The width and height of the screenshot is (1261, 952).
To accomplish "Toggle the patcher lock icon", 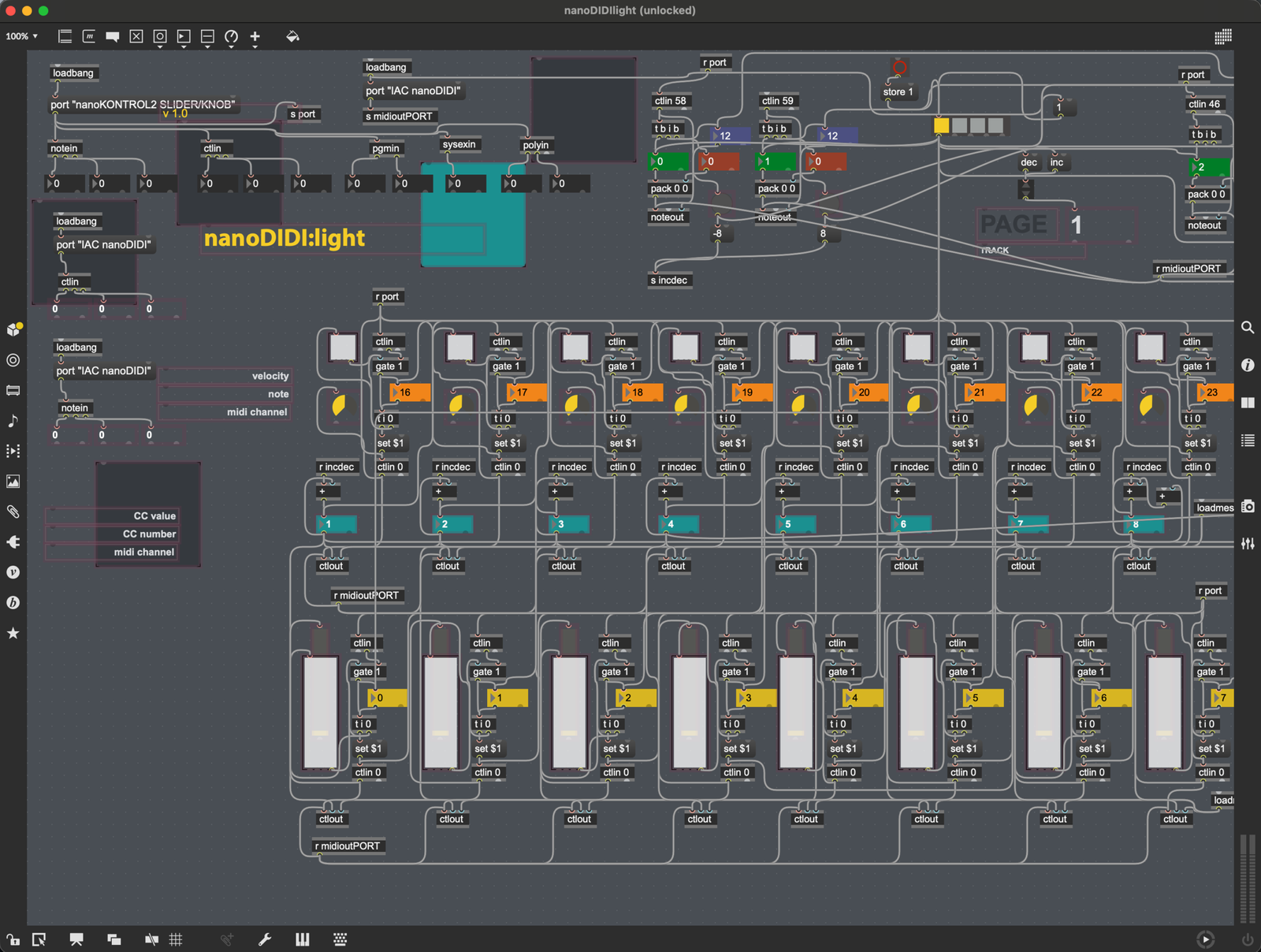I will click(x=13, y=939).
